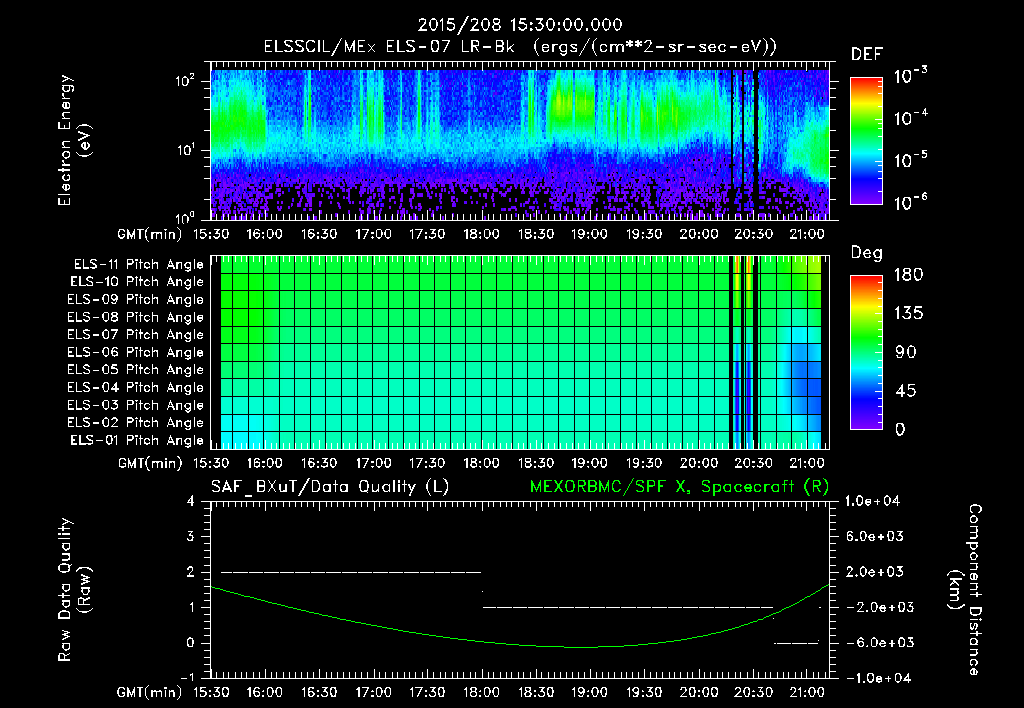Click GMT(min) label under the spectrogram panel
The width and height of the screenshot is (1024, 708).
pyautogui.click(x=150, y=234)
